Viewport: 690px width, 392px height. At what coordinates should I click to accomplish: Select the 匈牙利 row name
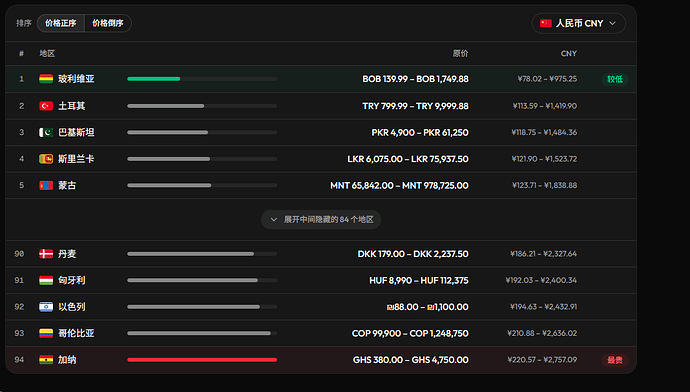[72, 280]
